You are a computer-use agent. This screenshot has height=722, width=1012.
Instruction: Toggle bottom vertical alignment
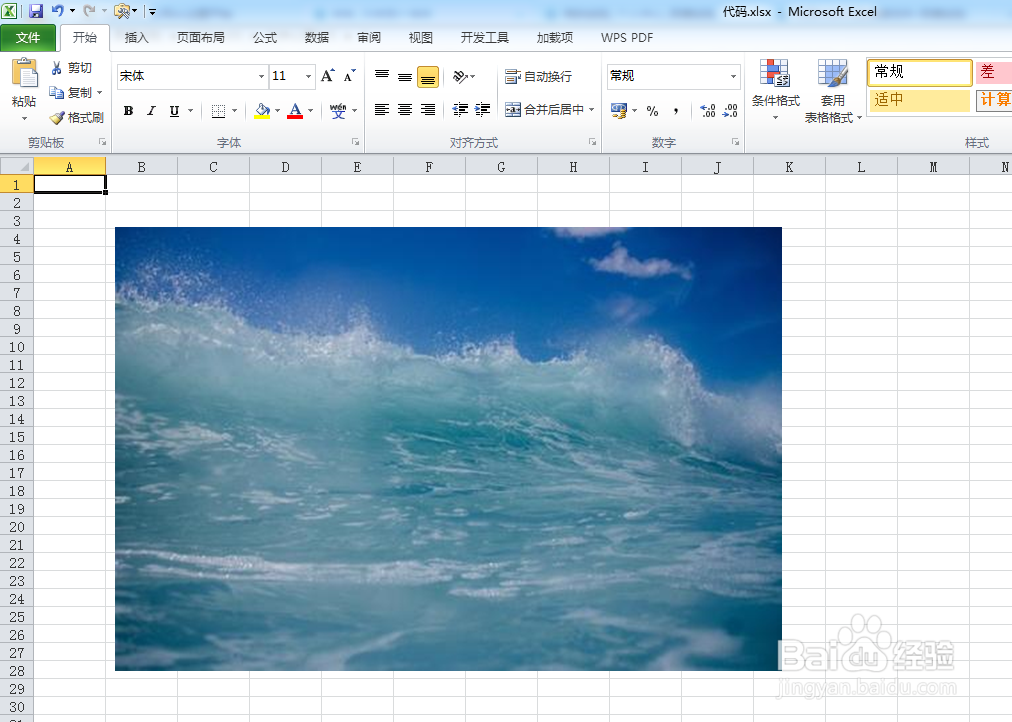click(428, 77)
